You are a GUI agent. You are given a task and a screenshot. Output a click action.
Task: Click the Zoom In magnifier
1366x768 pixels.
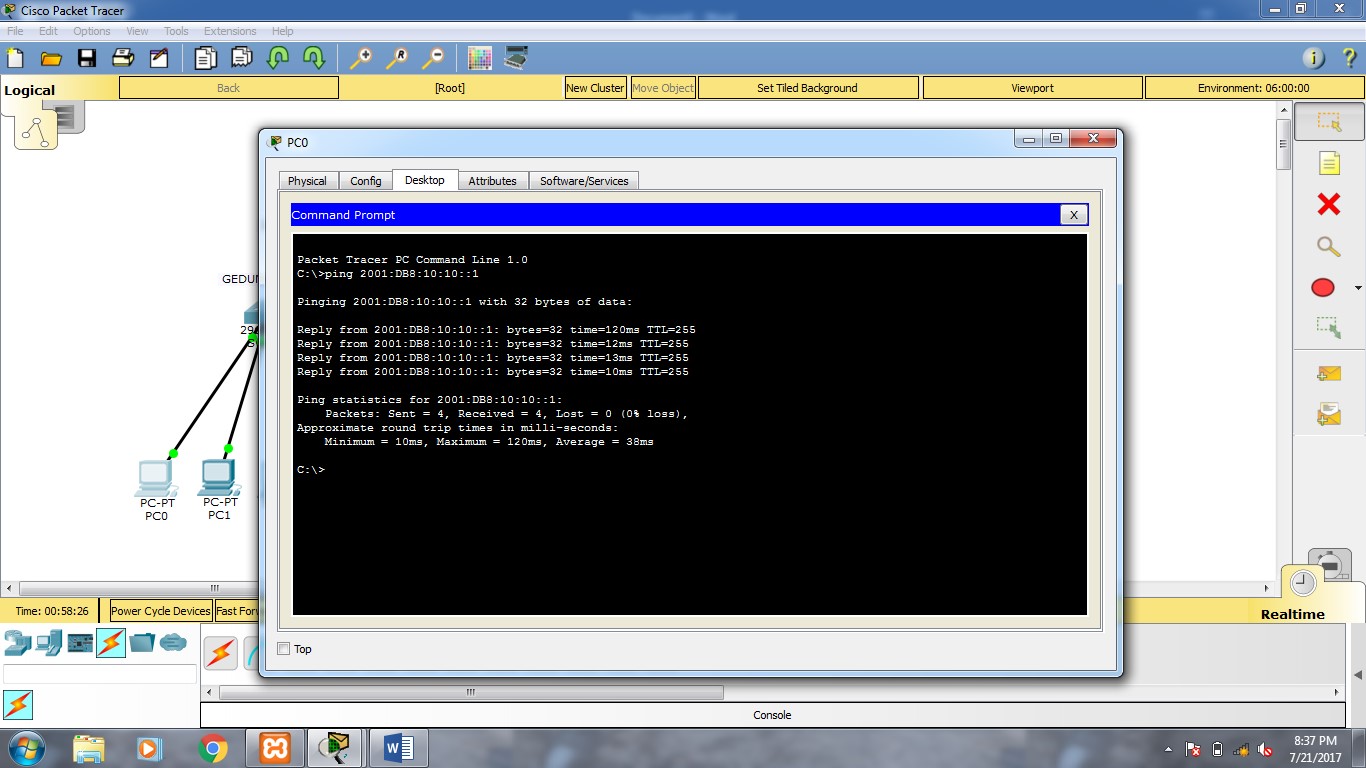tap(361, 58)
